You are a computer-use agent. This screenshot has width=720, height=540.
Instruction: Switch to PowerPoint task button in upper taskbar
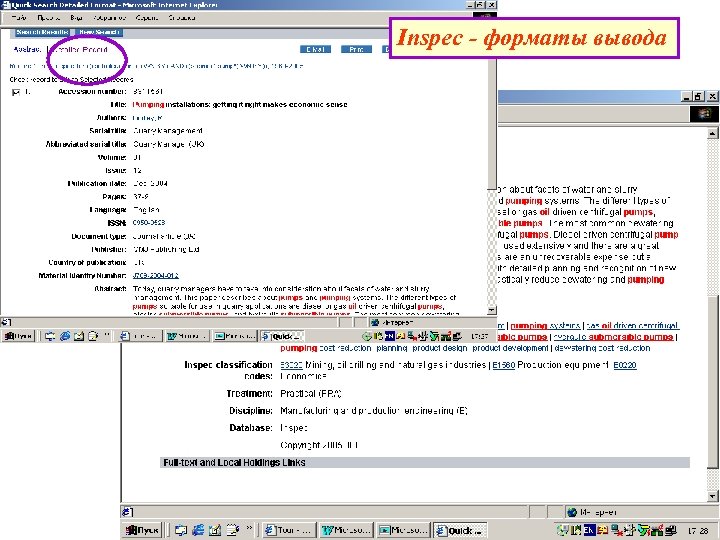click(234, 336)
